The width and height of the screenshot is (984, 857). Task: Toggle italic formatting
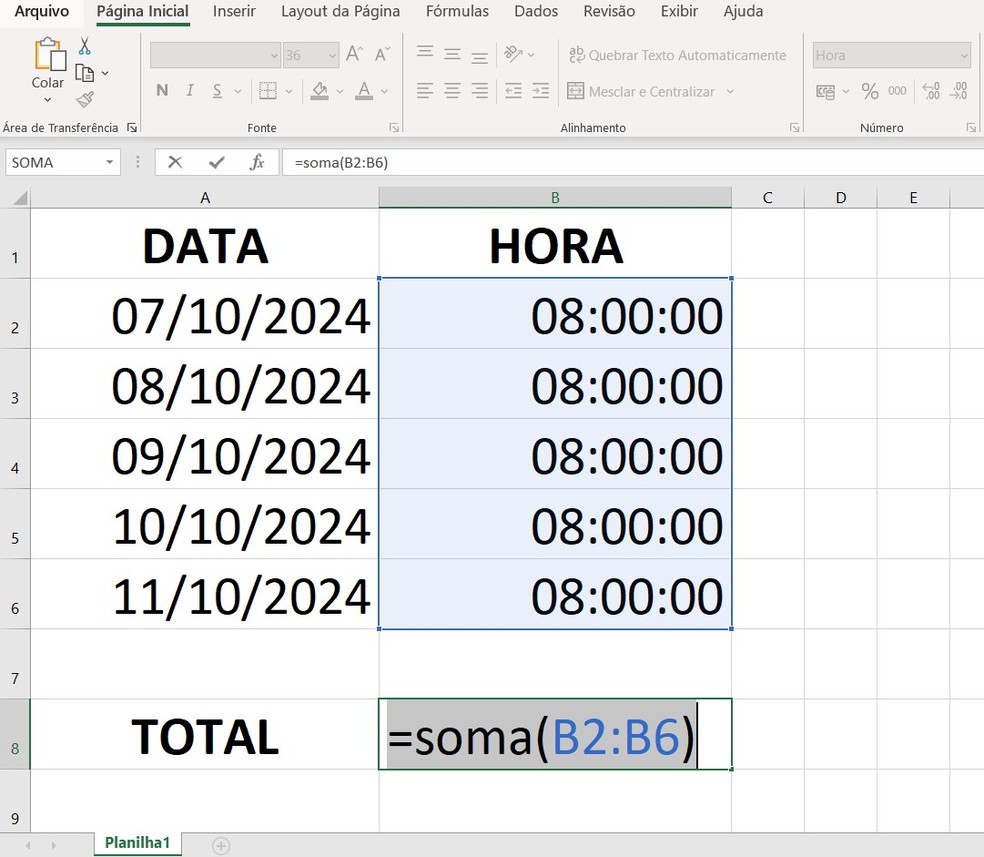(189, 90)
